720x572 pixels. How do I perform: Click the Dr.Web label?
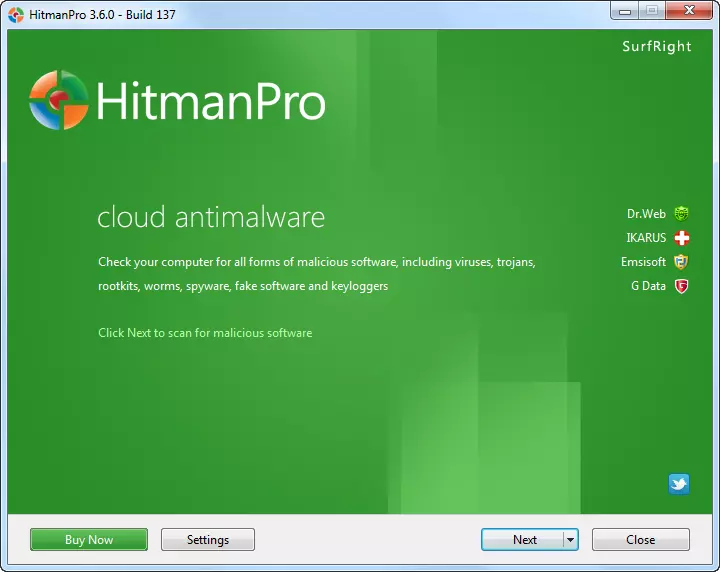[646, 213]
